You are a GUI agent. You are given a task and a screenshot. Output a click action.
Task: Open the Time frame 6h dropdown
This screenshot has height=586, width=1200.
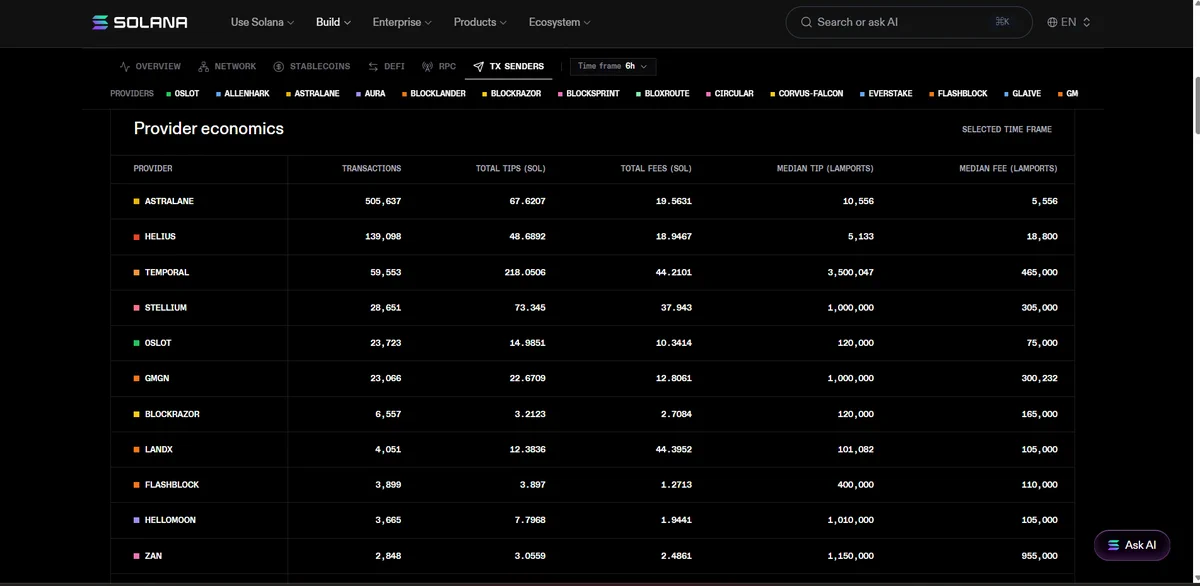[x=613, y=66]
